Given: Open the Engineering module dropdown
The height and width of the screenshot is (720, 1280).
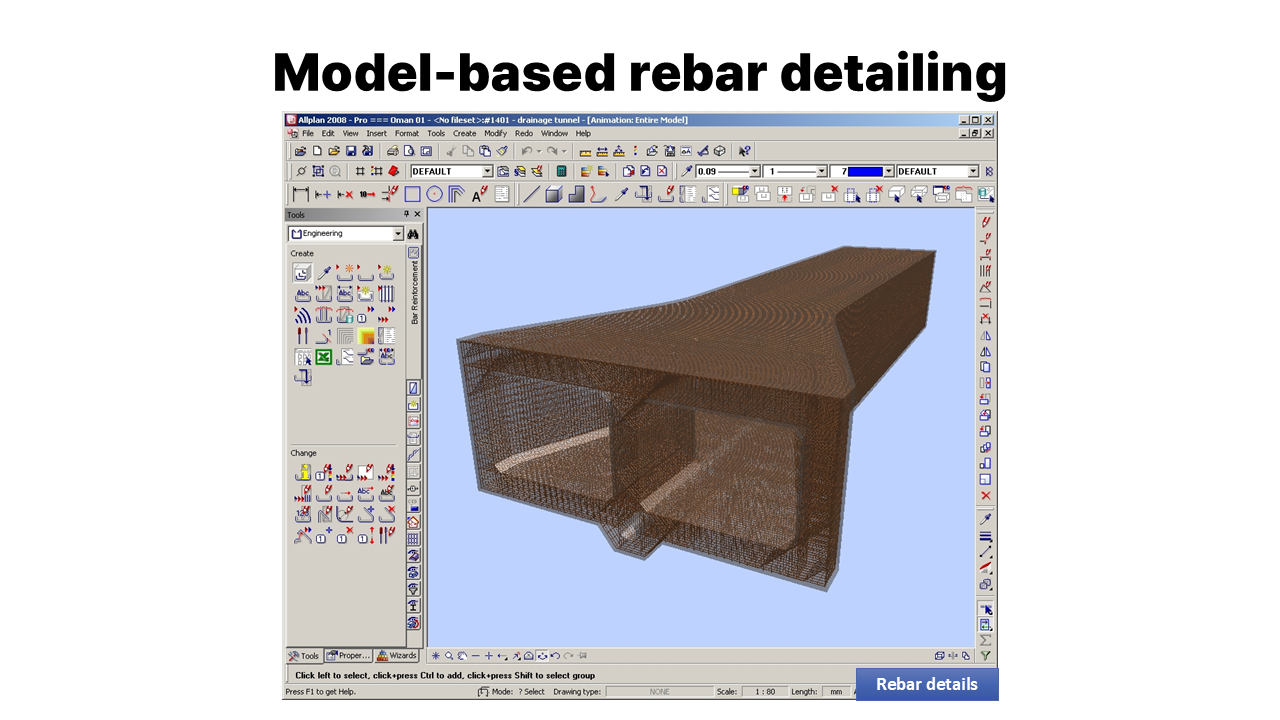Looking at the screenshot, I should pos(398,234).
